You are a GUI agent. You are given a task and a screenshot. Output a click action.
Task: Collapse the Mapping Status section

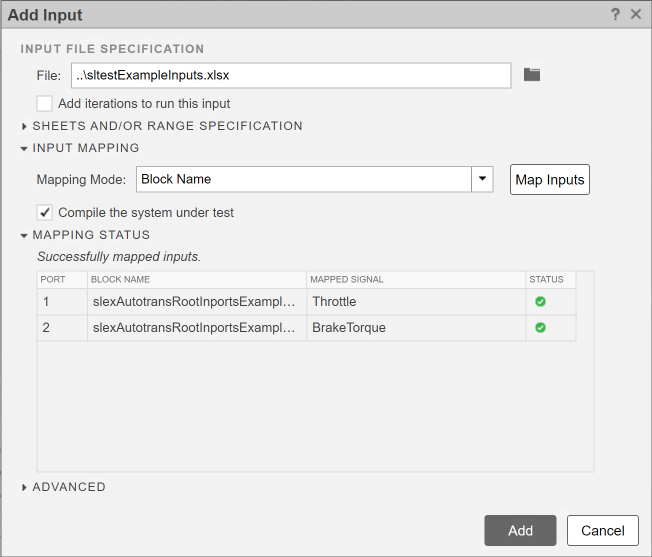[x=25, y=235]
